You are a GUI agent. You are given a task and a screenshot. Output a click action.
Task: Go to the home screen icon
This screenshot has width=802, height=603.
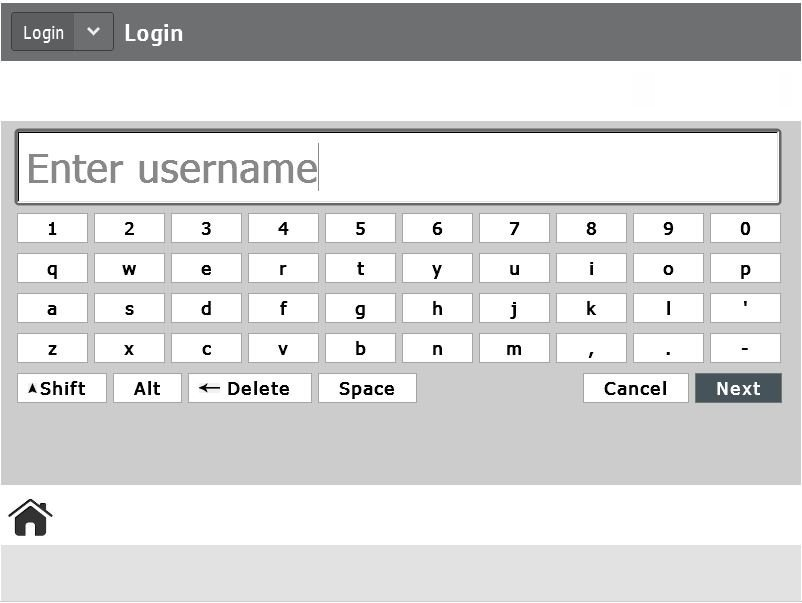pos(30,517)
